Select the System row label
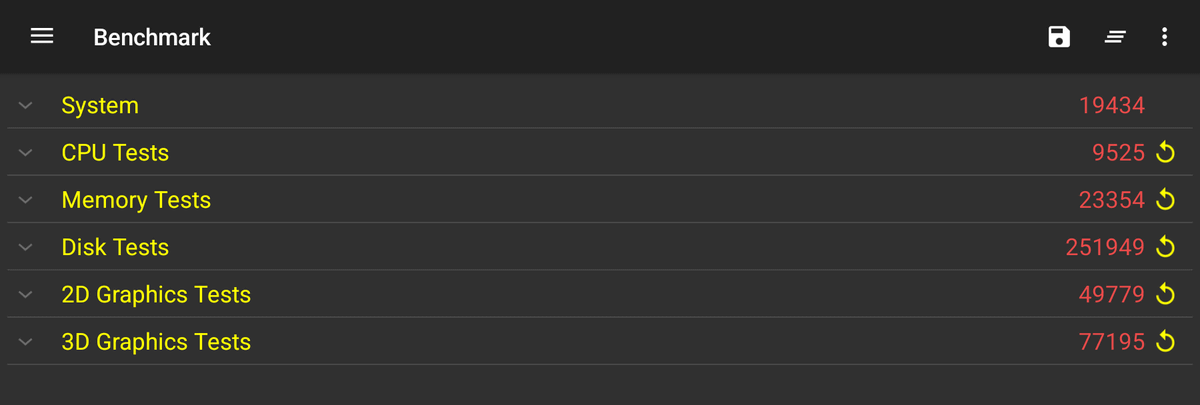The image size is (1200, 405). (x=100, y=106)
